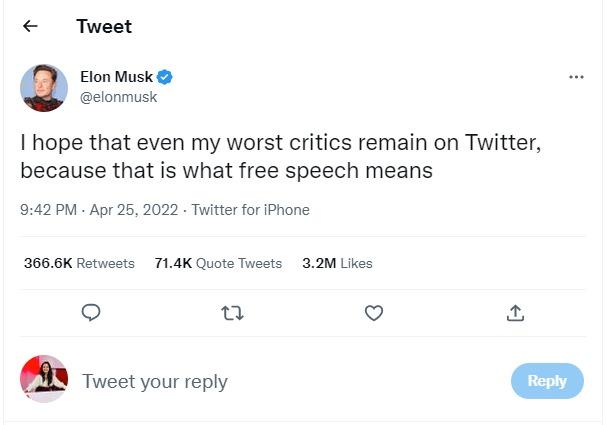This screenshot has width=607, height=425.
Task: Click the retweet arrows icon
Action: point(232,313)
